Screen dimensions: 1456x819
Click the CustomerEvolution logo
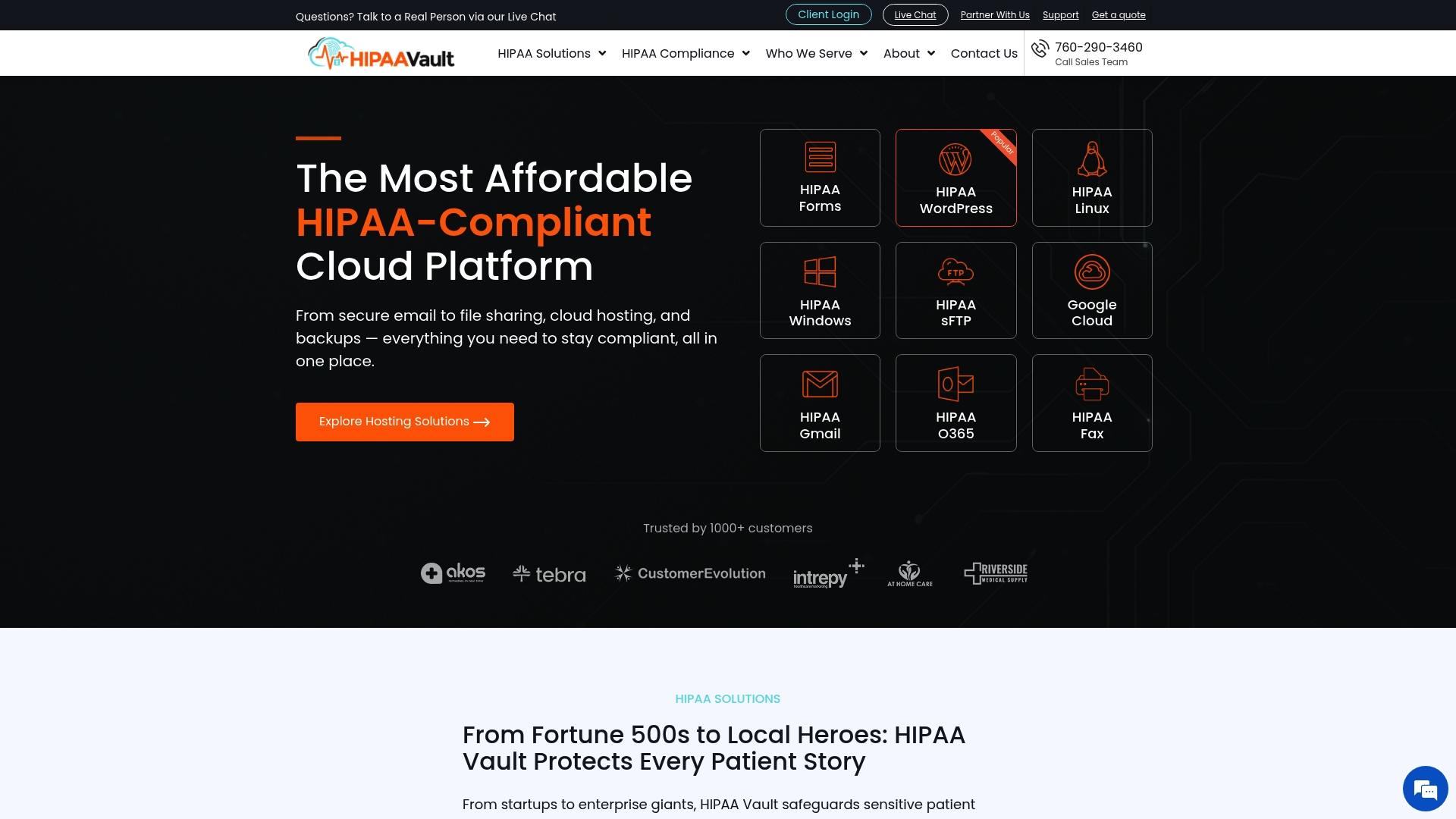[x=690, y=573]
